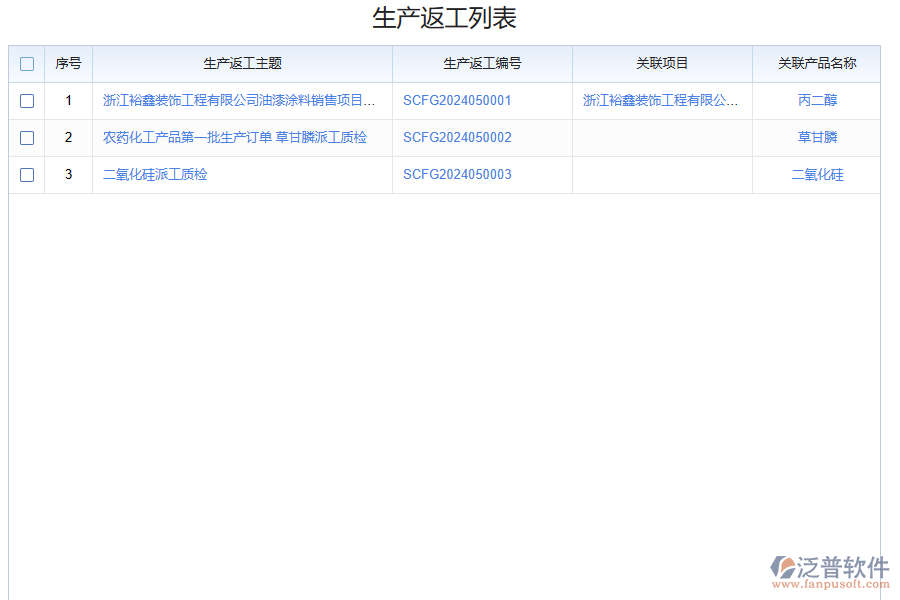Toggle the select-all checkbox in table header
Screen dimensions: 900x600
(x=26, y=63)
